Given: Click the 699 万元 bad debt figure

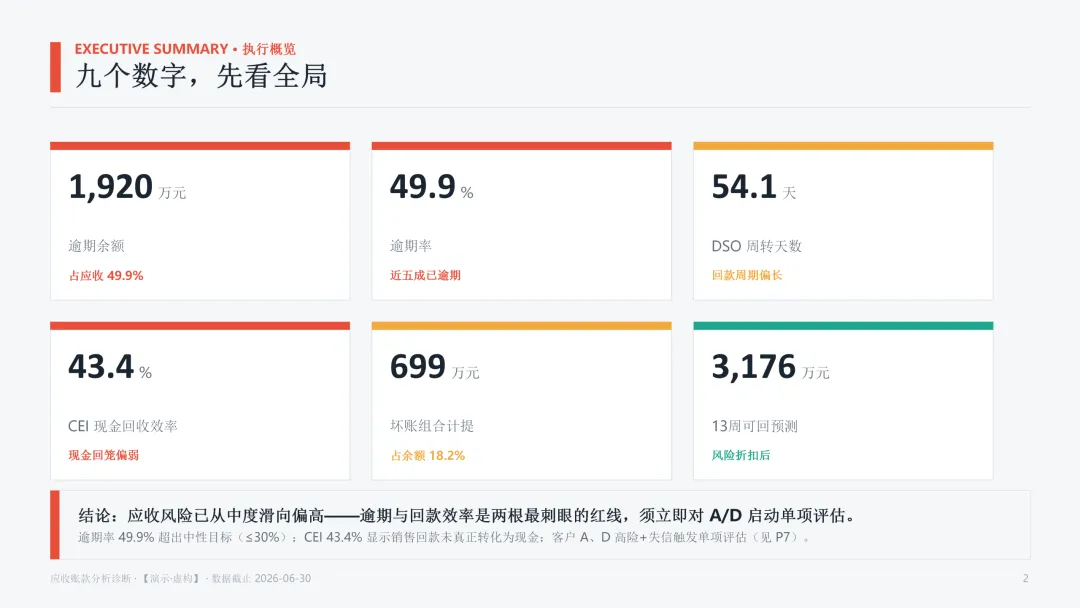Looking at the screenshot, I should 435,367.
